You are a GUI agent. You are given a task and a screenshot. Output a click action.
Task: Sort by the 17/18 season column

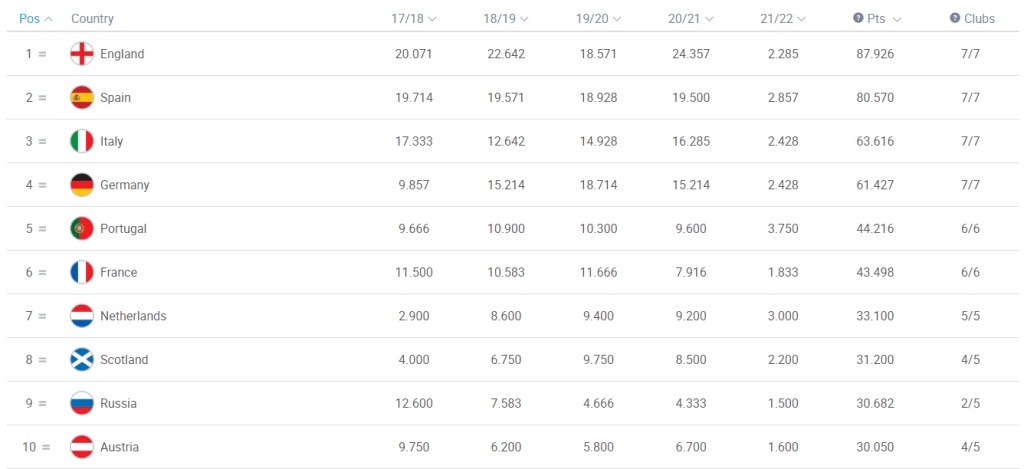pyautogui.click(x=412, y=19)
